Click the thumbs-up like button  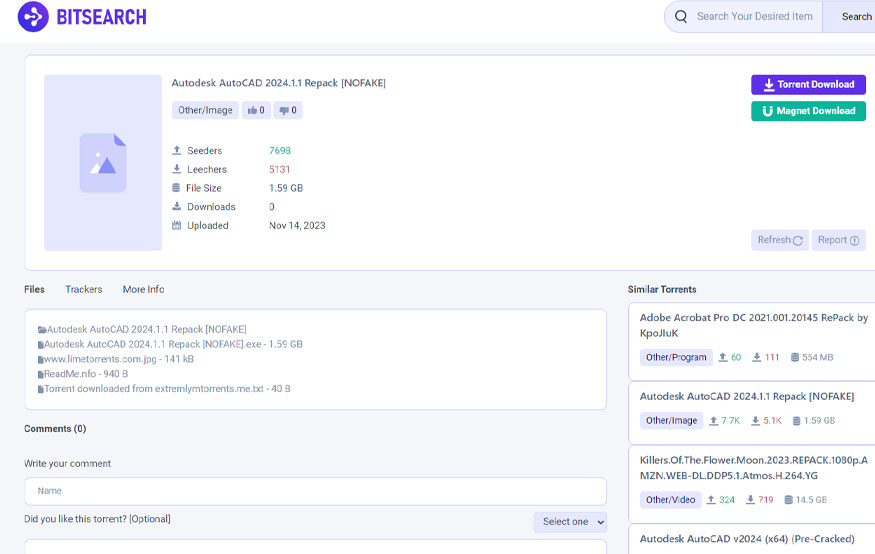pyautogui.click(x=256, y=110)
